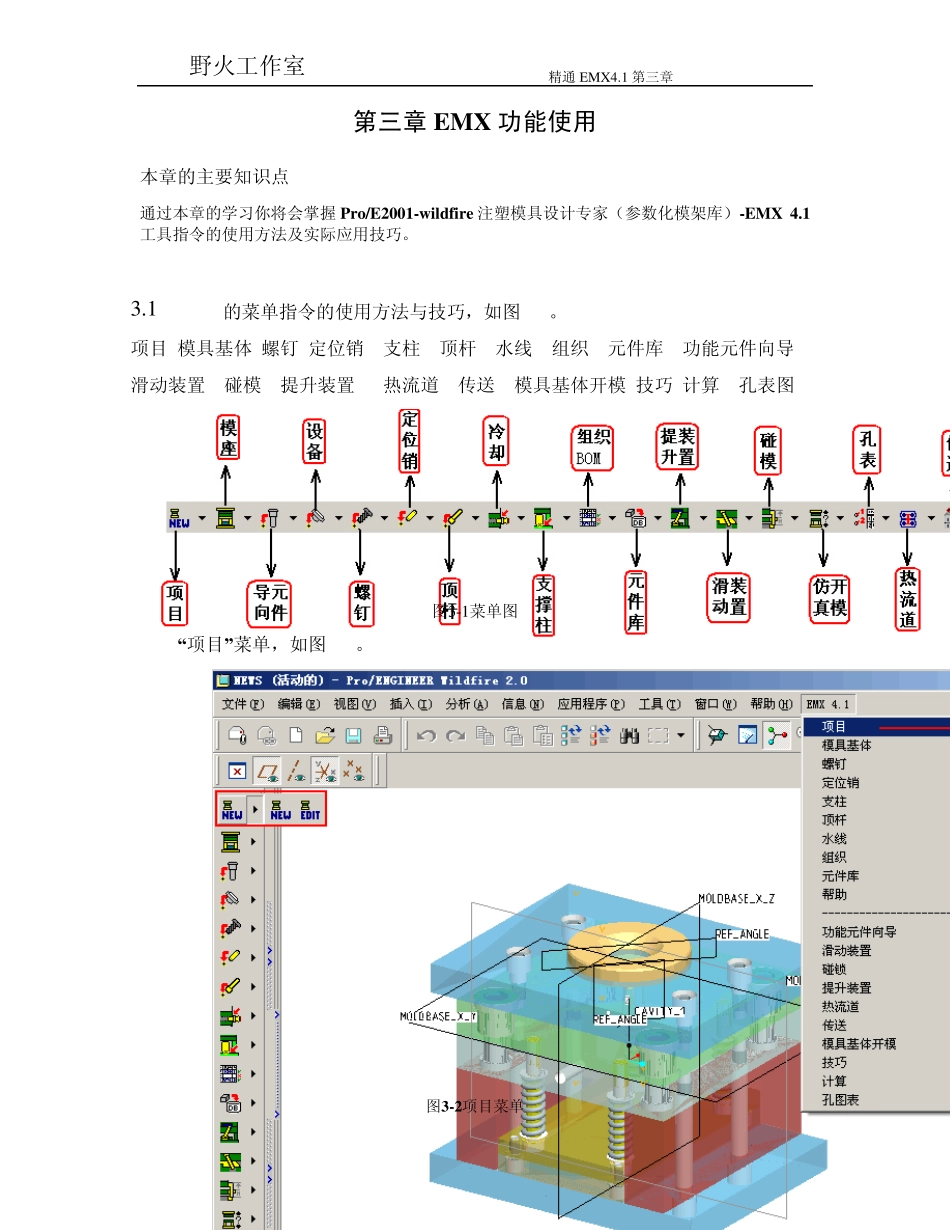This screenshot has width=950, height=1230.
Task: Click Undo arrow in Pro/ENGINEER toolbar
Action: coord(426,735)
